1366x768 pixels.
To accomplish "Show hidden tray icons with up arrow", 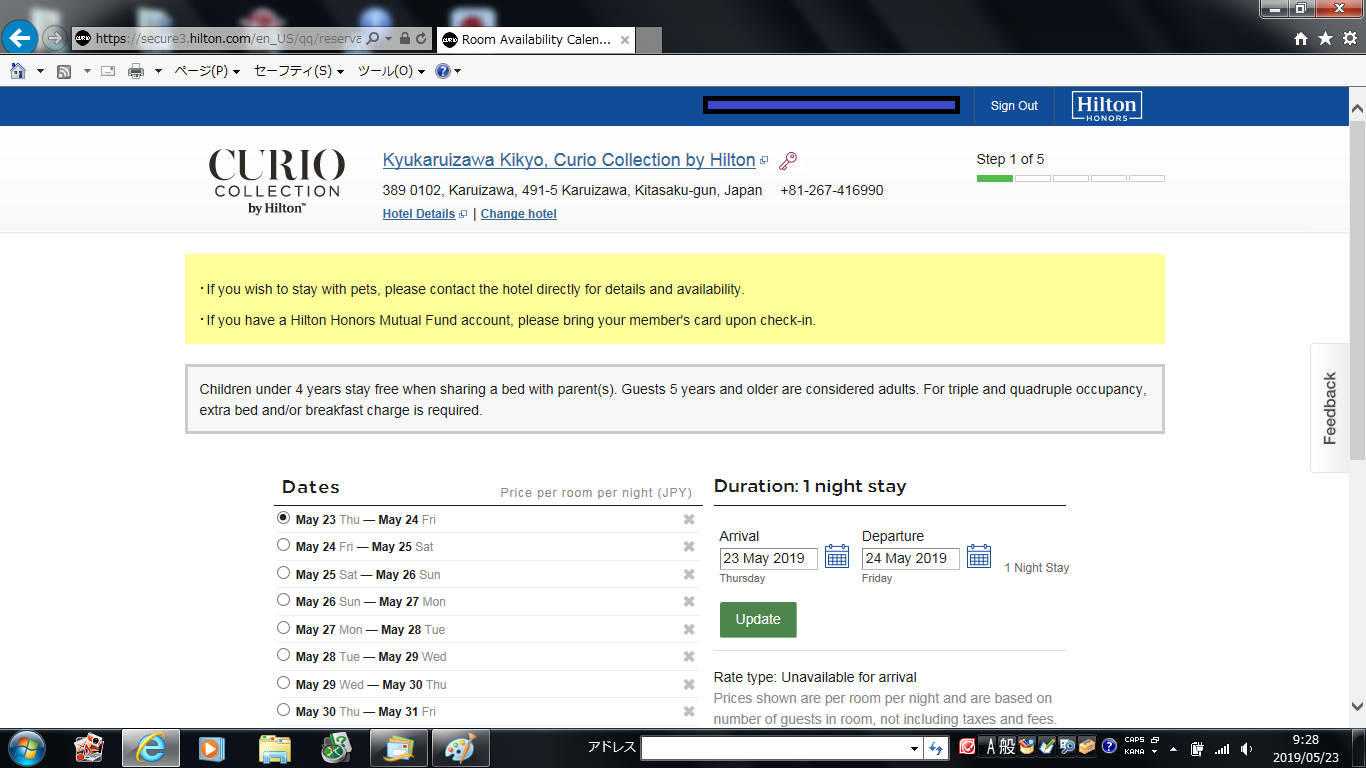I will point(1173,748).
